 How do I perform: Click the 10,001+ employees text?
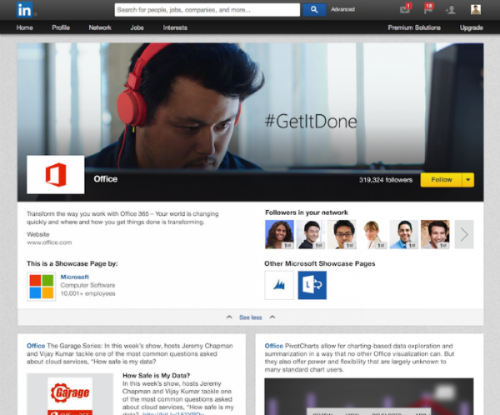[88, 293]
